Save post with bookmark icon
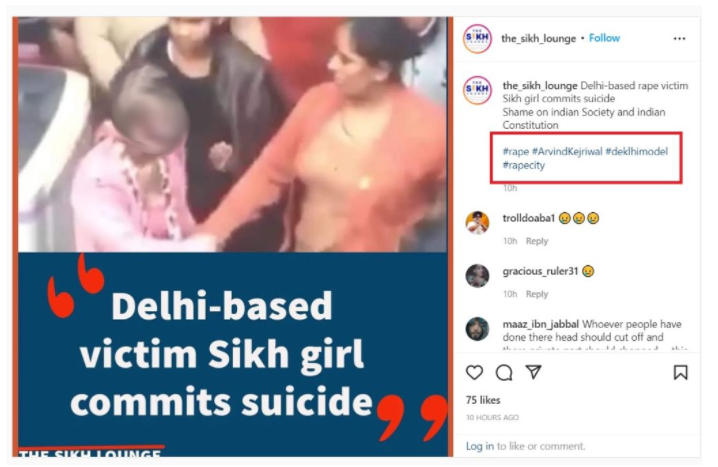718x467 pixels. click(x=680, y=372)
